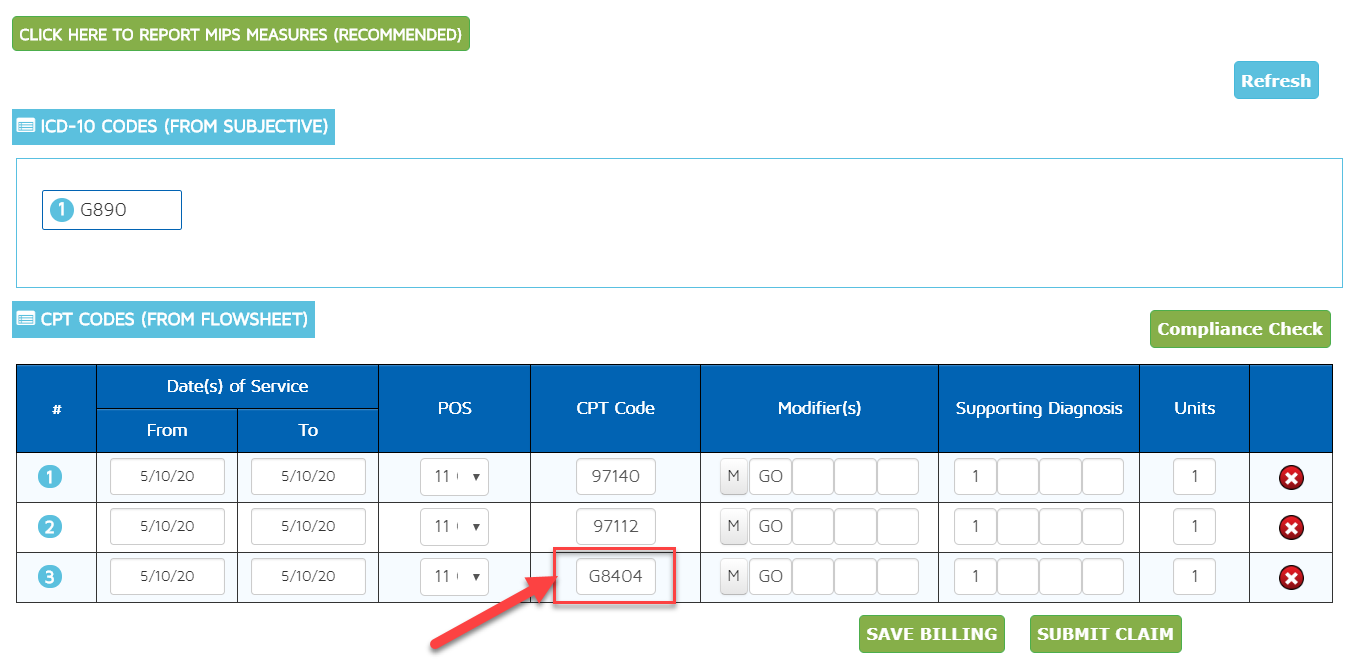Open POS dropdown for G8404 row
The height and width of the screenshot is (668, 1370).
point(454,577)
